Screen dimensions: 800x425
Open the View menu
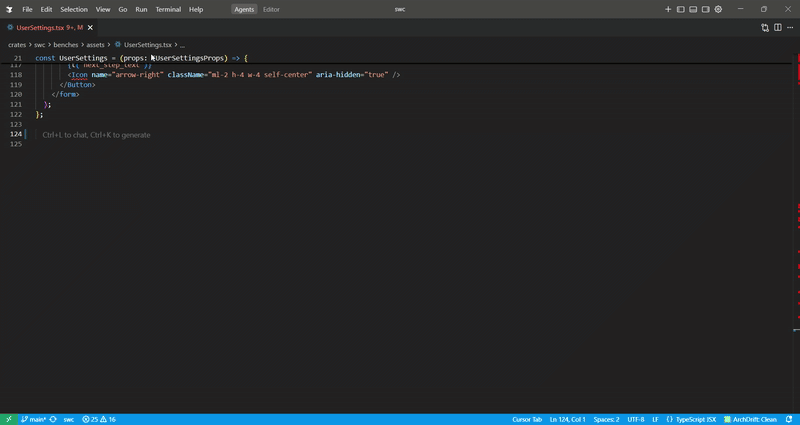tap(103, 9)
